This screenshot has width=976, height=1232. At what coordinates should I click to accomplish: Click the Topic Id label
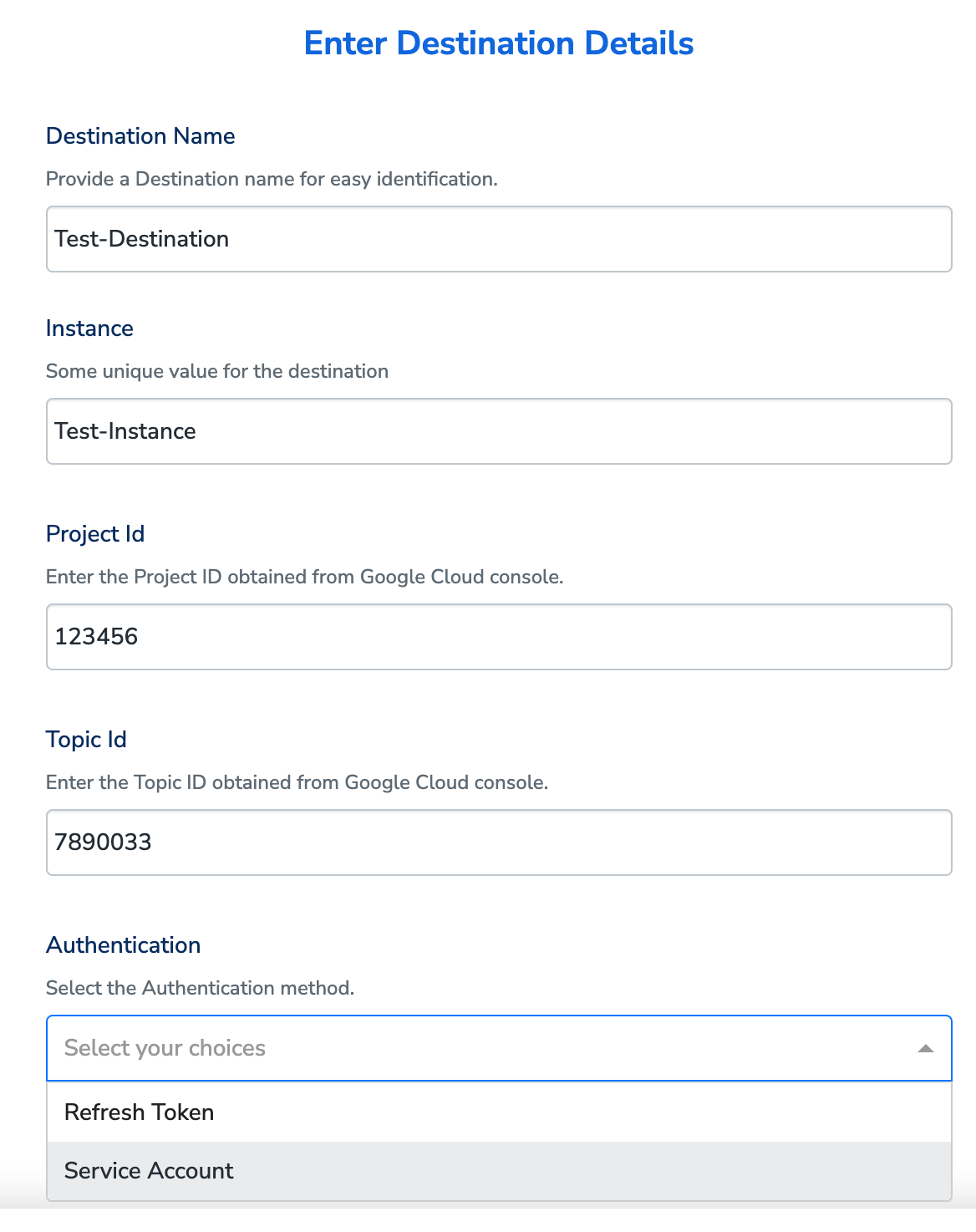pyautogui.click(x=86, y=740)
